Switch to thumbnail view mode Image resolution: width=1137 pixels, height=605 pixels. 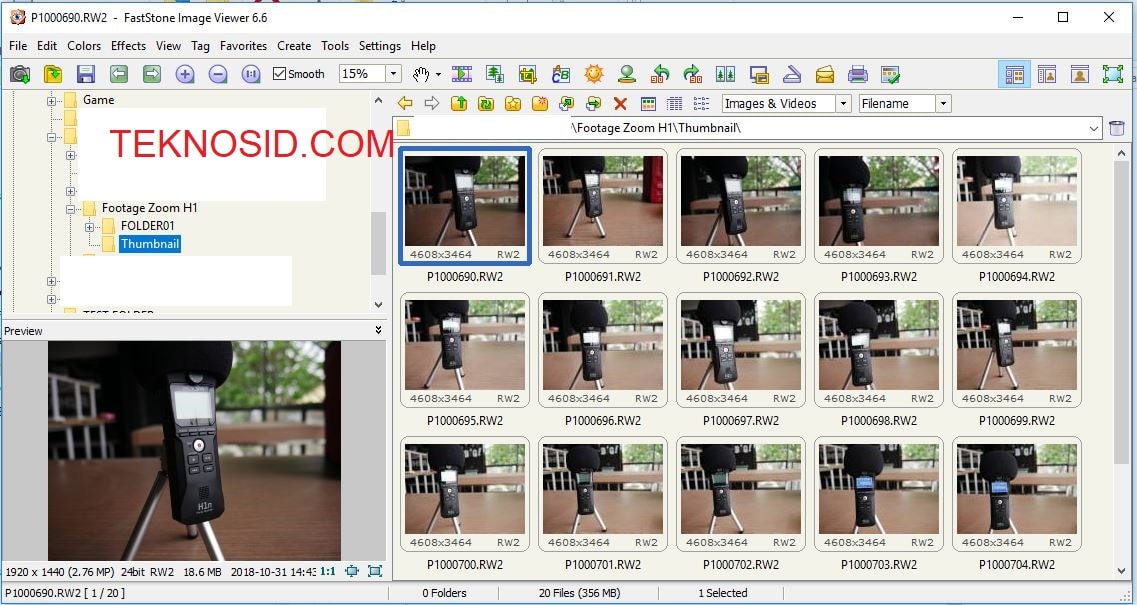648,104
